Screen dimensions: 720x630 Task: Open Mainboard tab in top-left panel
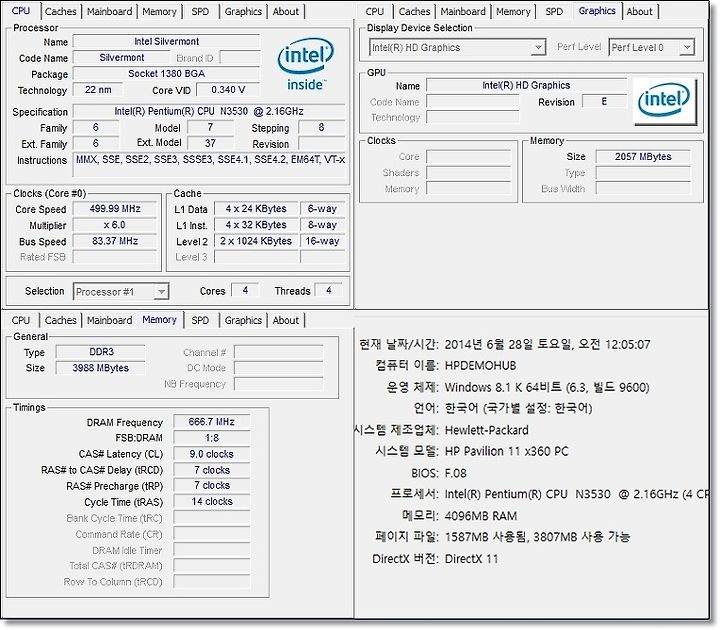click(109, 11)
